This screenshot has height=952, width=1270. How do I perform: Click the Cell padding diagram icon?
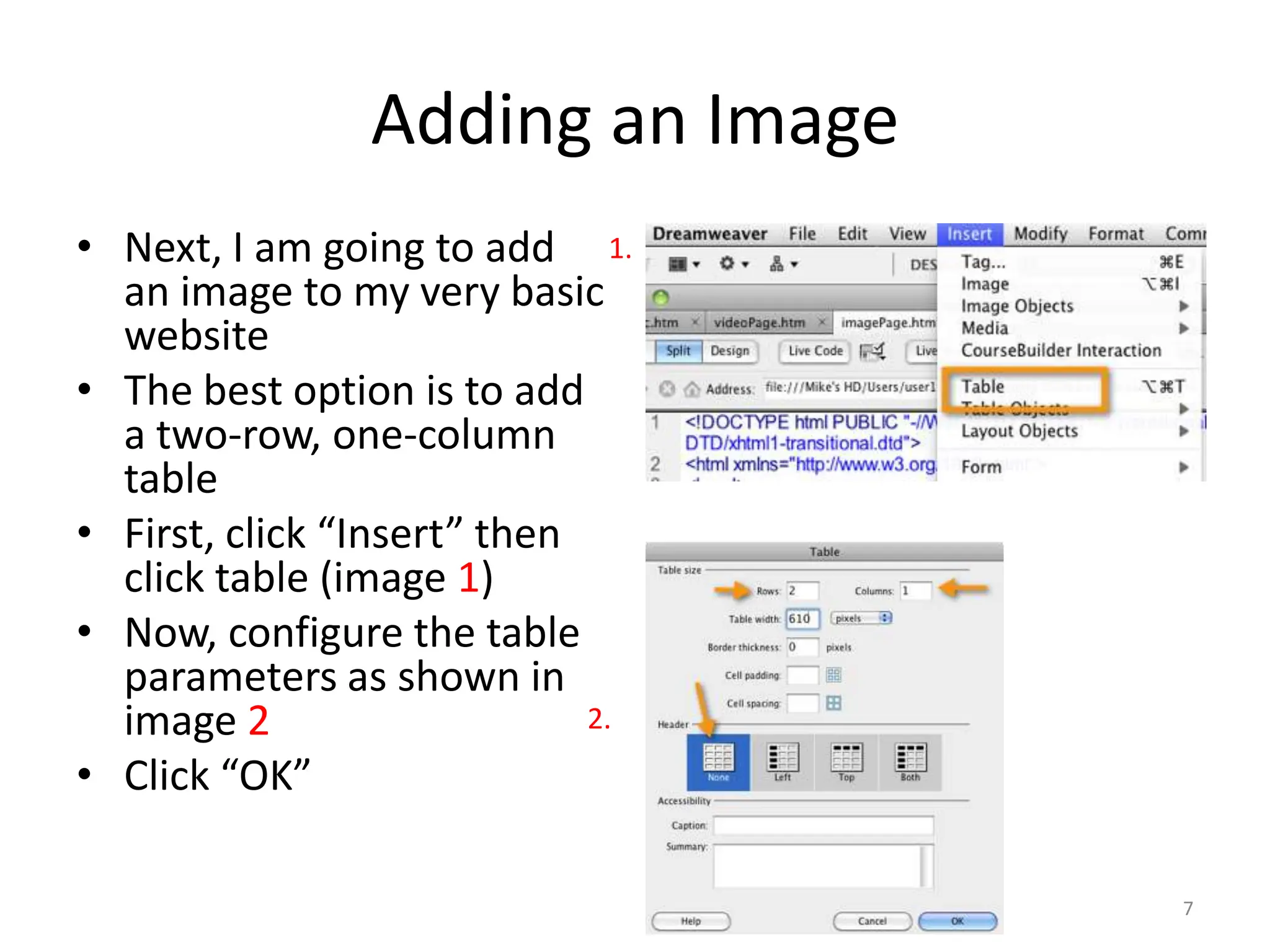833,675
